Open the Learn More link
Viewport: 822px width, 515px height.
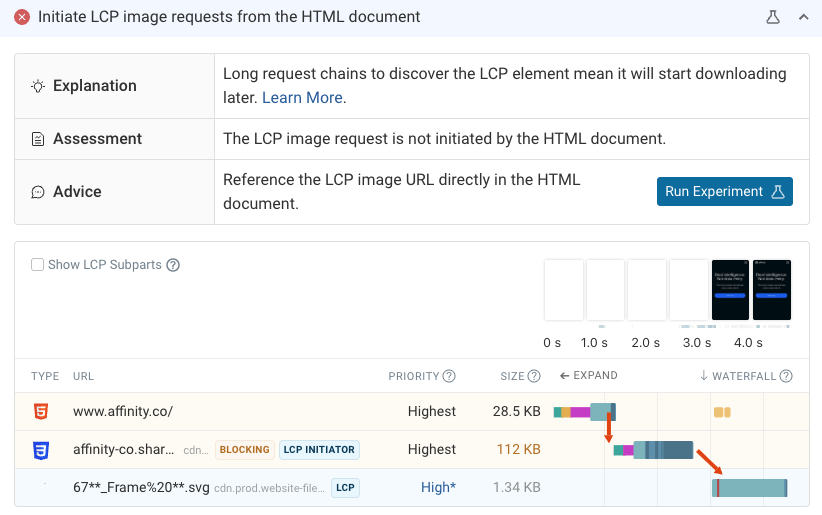[x=302, y=98]
